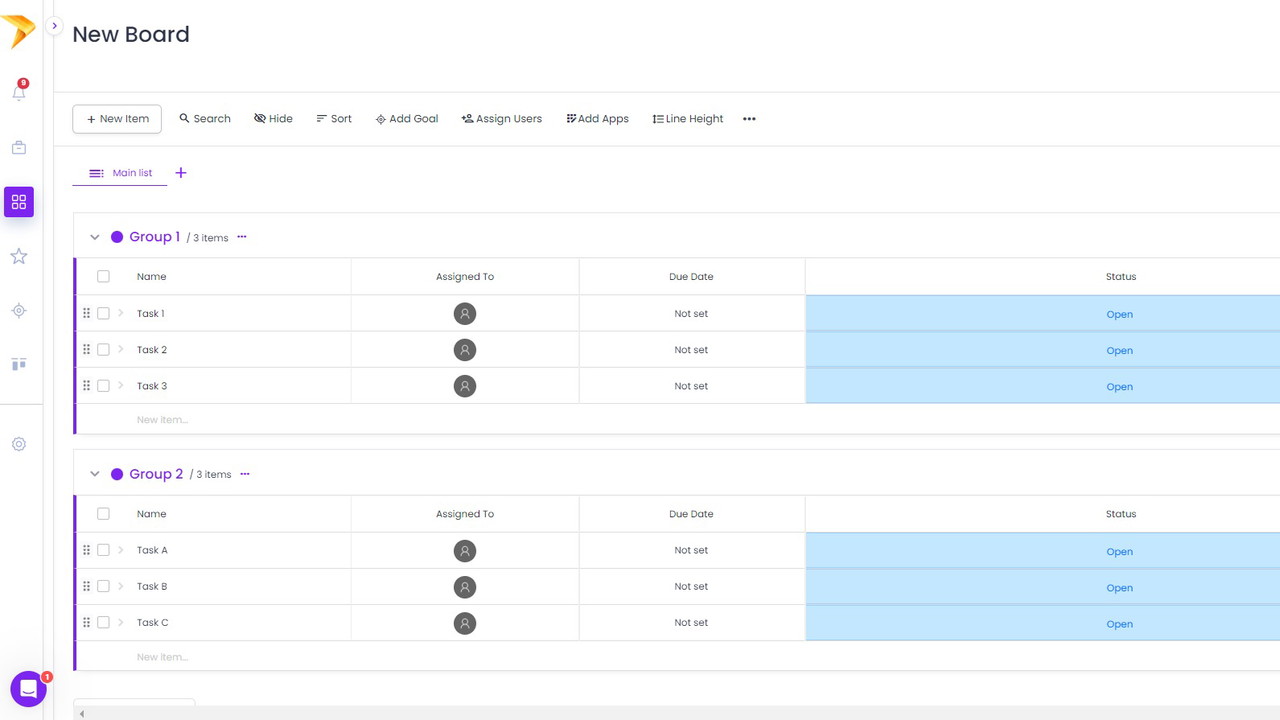Open the settings gear in sidebar

[19, 444]
